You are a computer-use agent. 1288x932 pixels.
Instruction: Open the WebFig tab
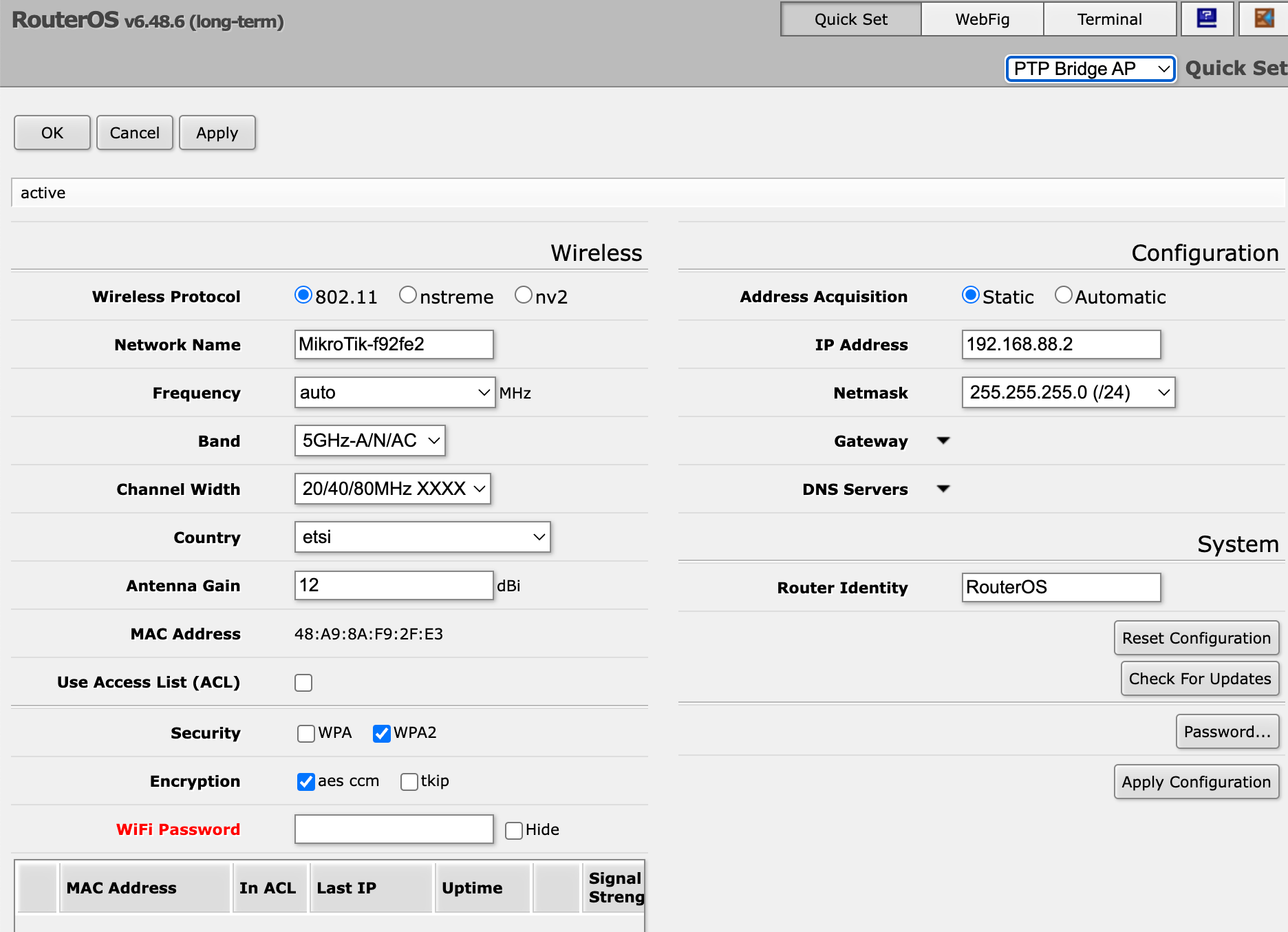click(x=983, y=19)
